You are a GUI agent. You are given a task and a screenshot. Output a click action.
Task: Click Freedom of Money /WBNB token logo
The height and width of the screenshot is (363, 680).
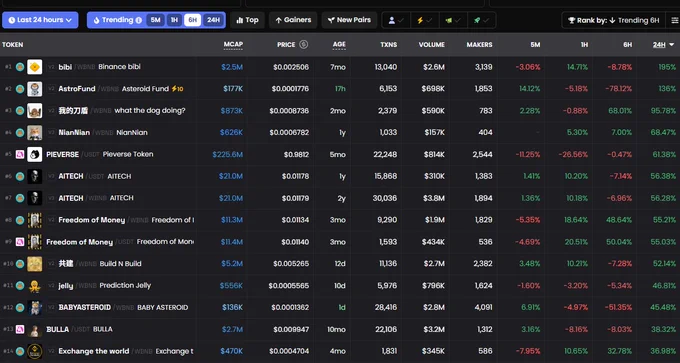tap(35, 220)
